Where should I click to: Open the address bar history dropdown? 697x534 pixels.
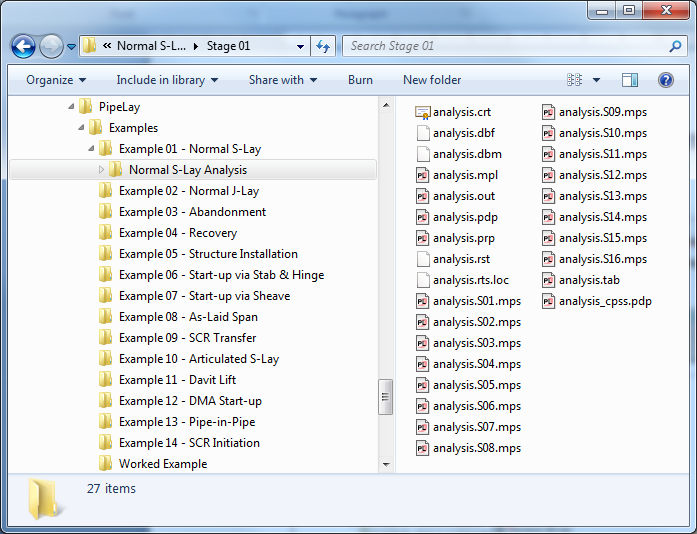pos(301,46)
